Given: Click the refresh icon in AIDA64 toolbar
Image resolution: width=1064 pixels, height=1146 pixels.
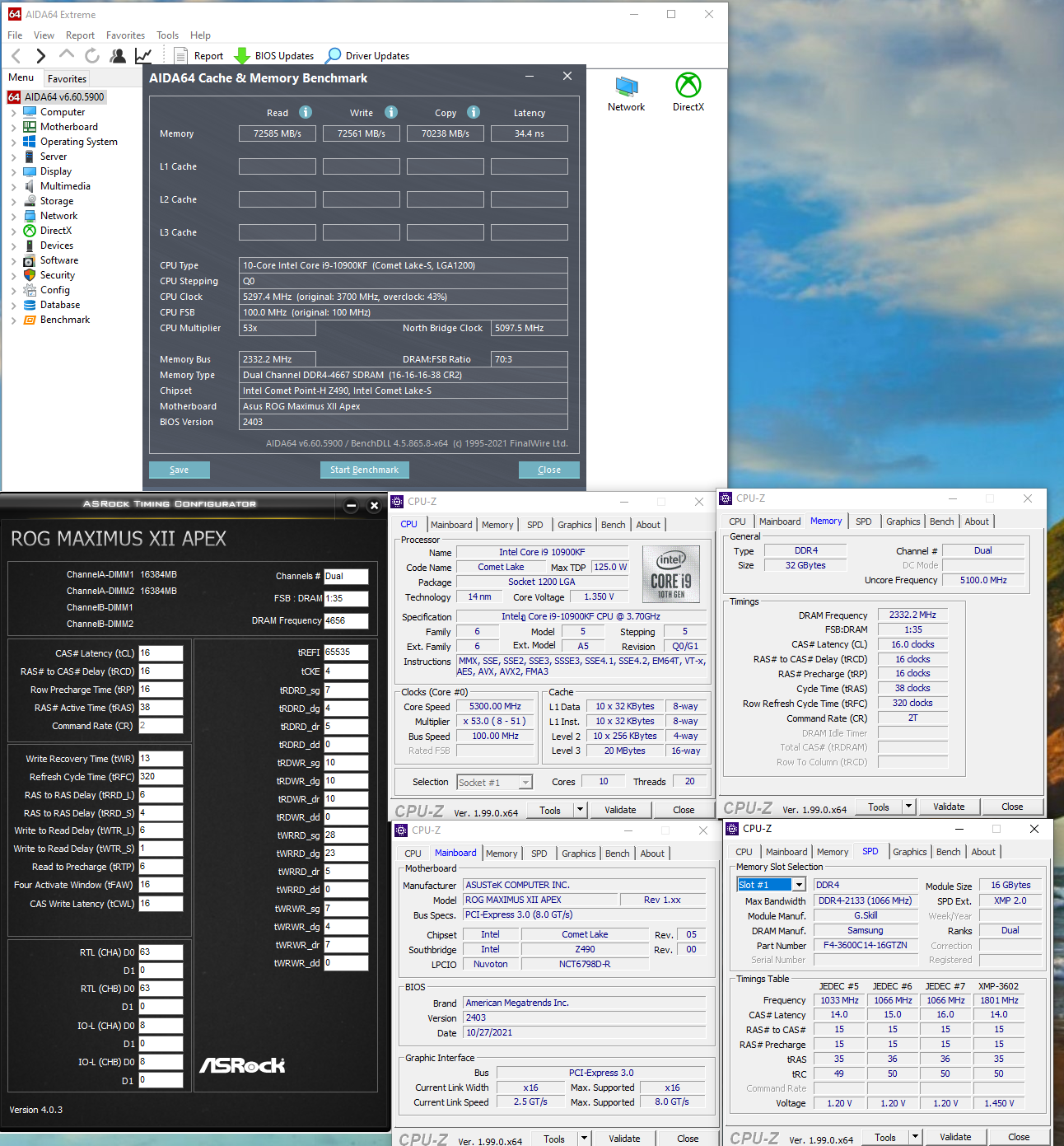Looking at the screenshot, I should pos(92,55).
